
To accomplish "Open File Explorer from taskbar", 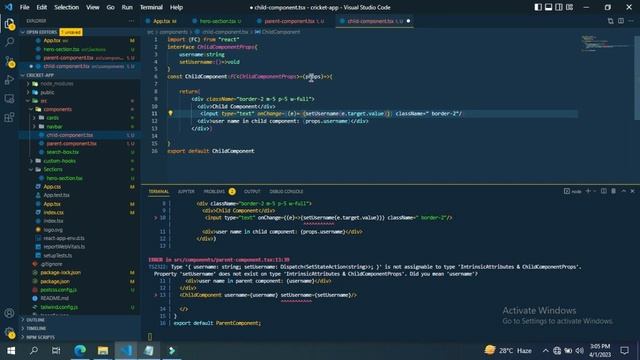I will [103, 351].
